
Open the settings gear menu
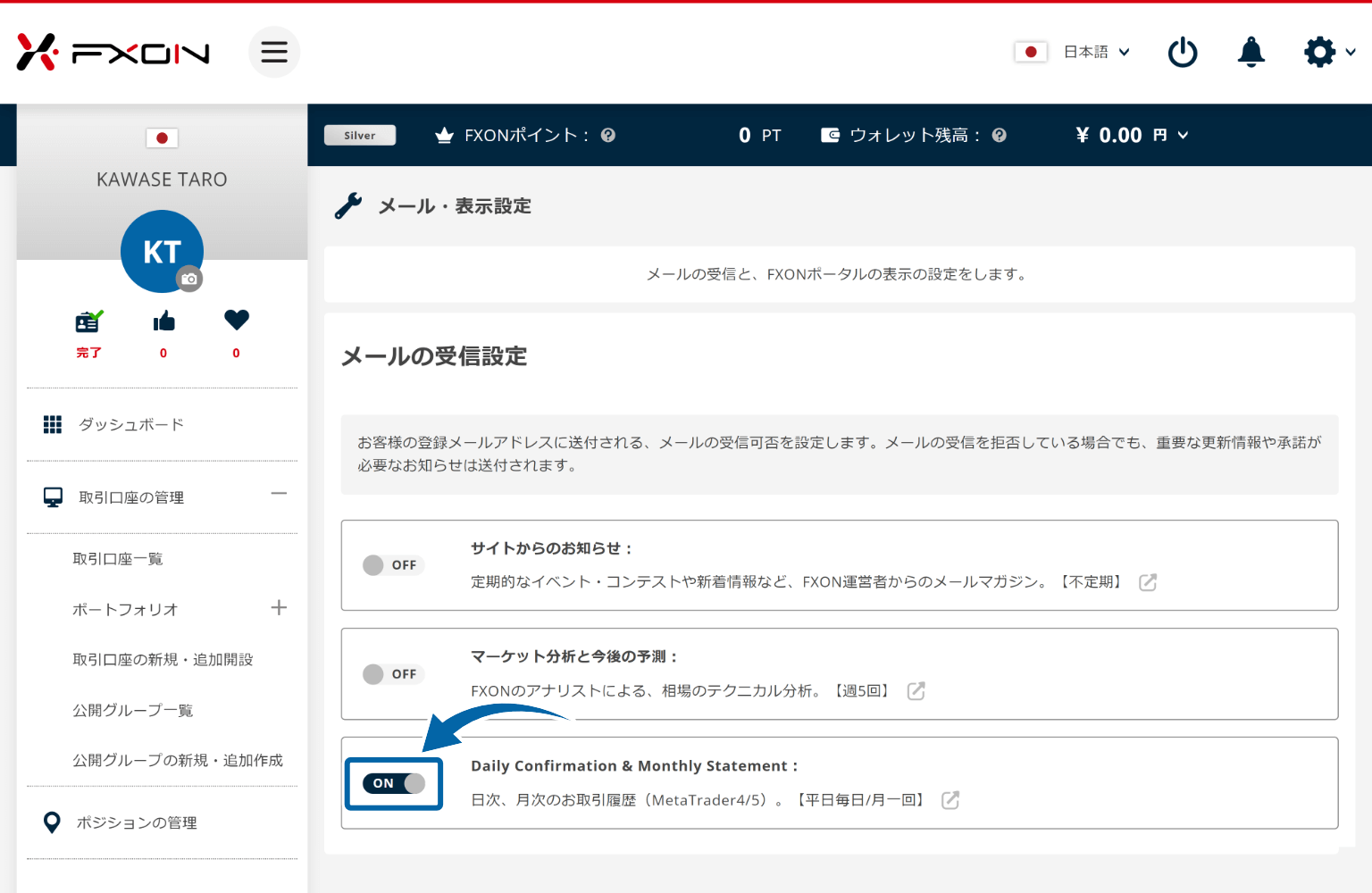coord(1329,52)
